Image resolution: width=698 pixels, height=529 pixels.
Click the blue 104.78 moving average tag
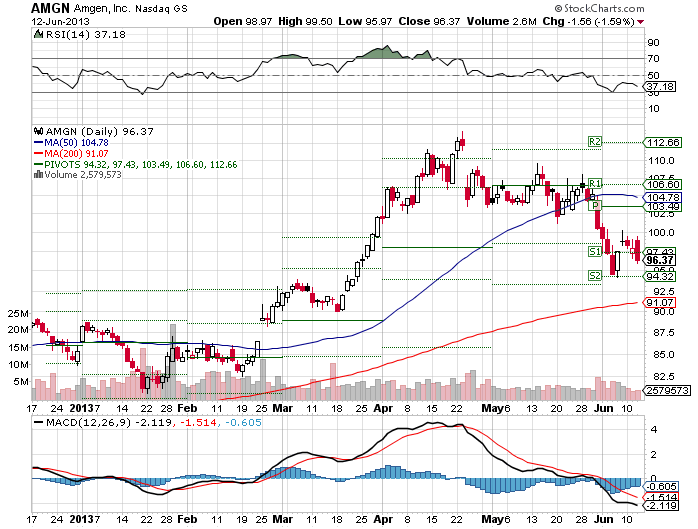click(x=662, y=197)
